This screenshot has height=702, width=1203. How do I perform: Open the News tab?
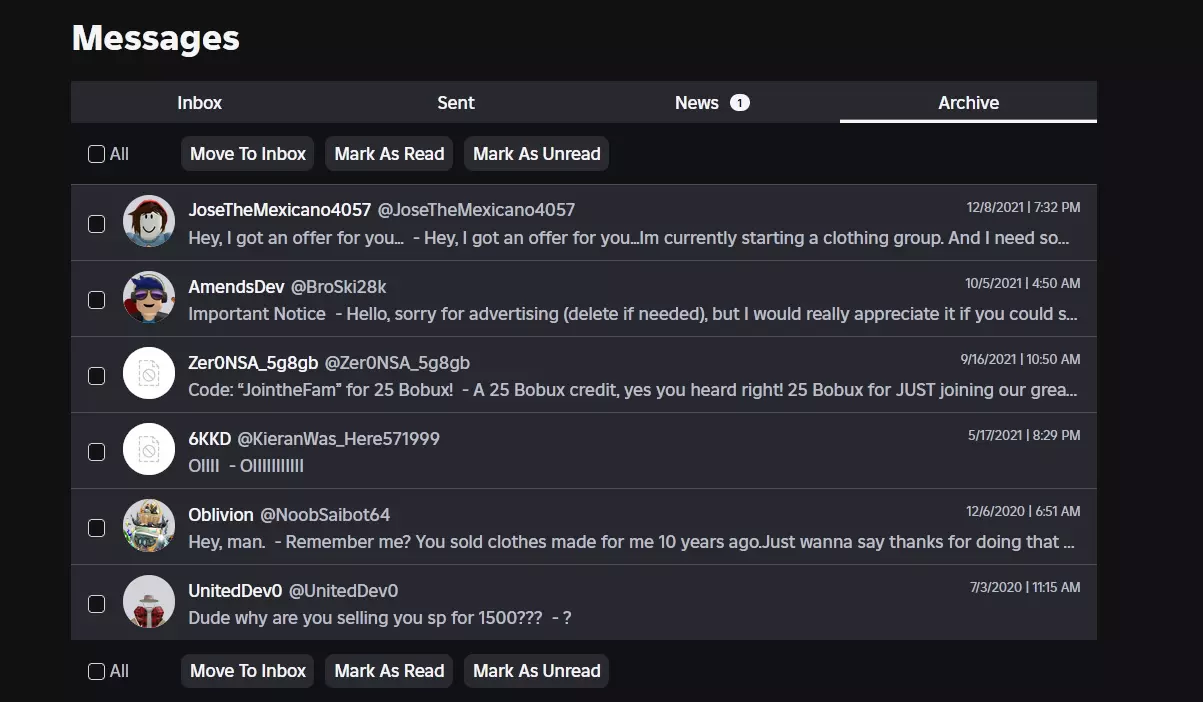coord(712,102)
